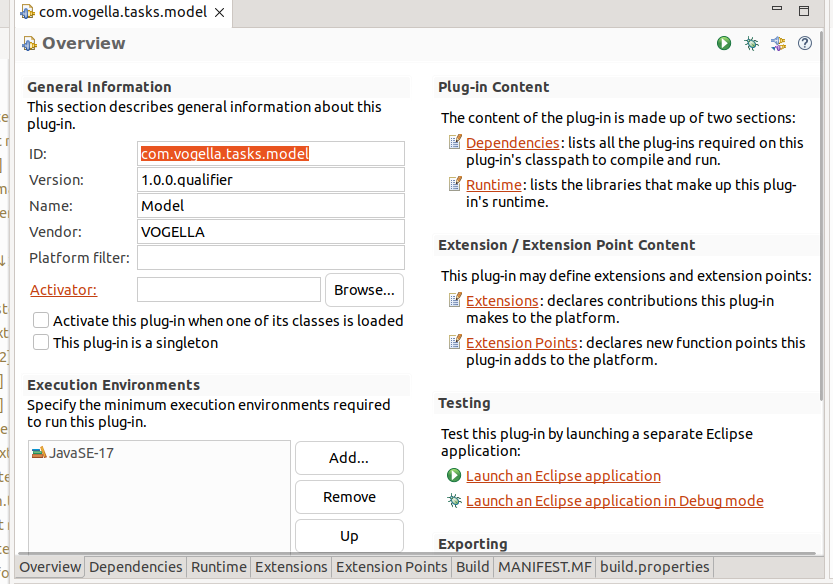
Task: Click green play icon next to Launch link
Action: [x=454, y=475]
